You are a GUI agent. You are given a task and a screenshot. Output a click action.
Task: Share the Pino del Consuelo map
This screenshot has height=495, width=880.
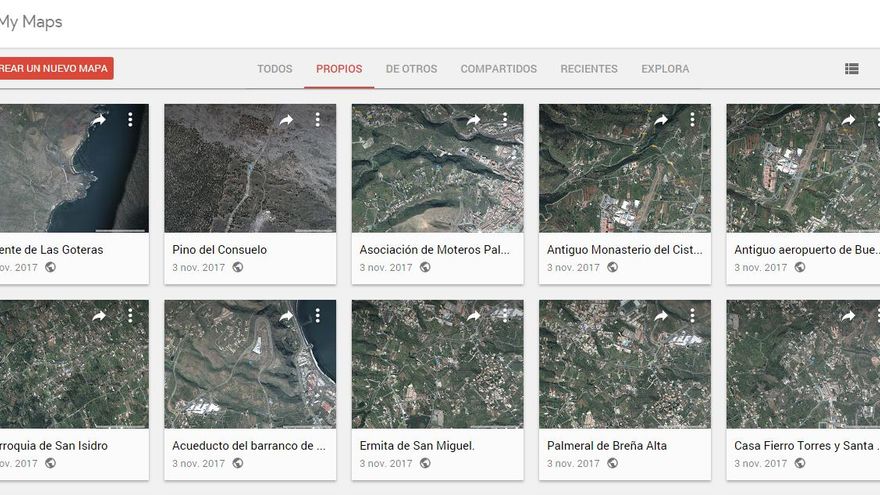coord(286,120)
